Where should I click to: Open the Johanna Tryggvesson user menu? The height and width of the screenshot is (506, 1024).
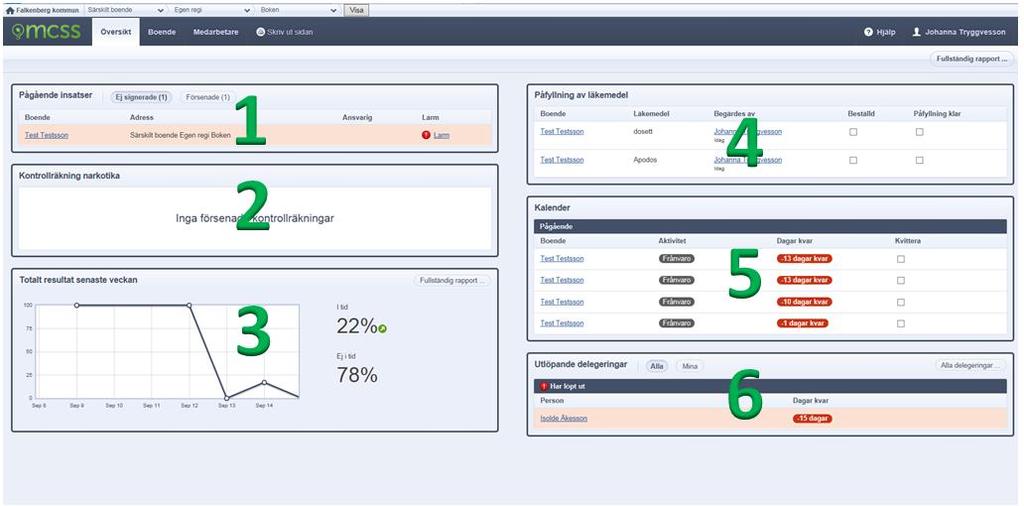pyautogui.click(x=961, y=31)
